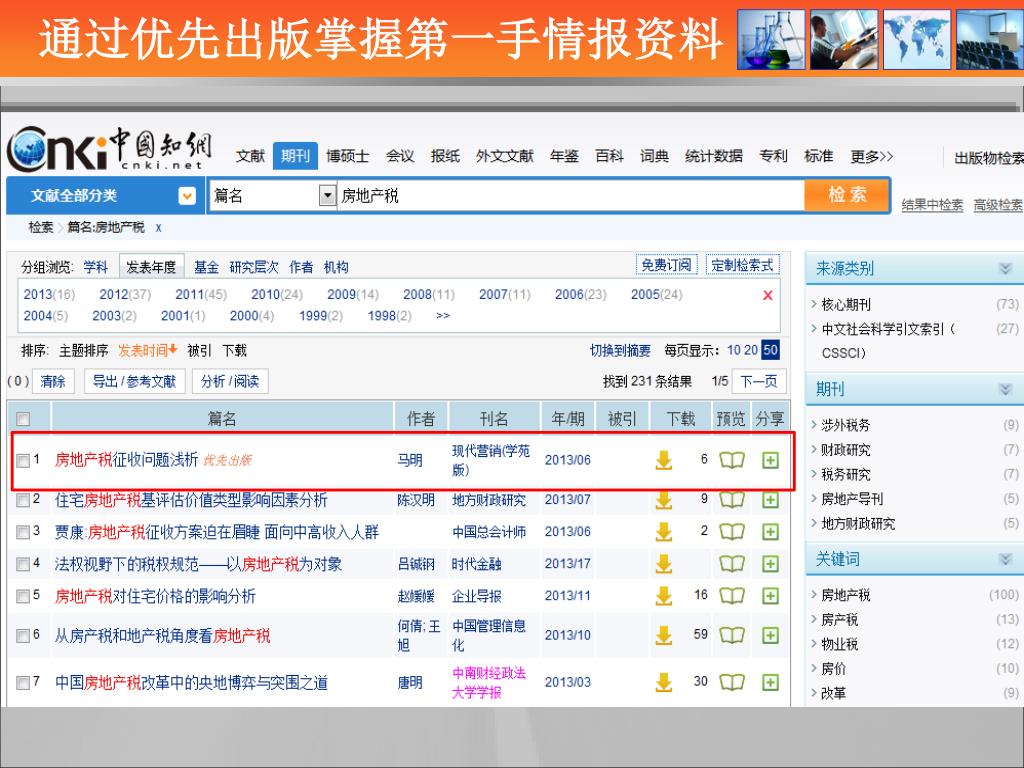Go to 下一页
The height and width of the screenshot is (768, 1024).
click(759, 381)
